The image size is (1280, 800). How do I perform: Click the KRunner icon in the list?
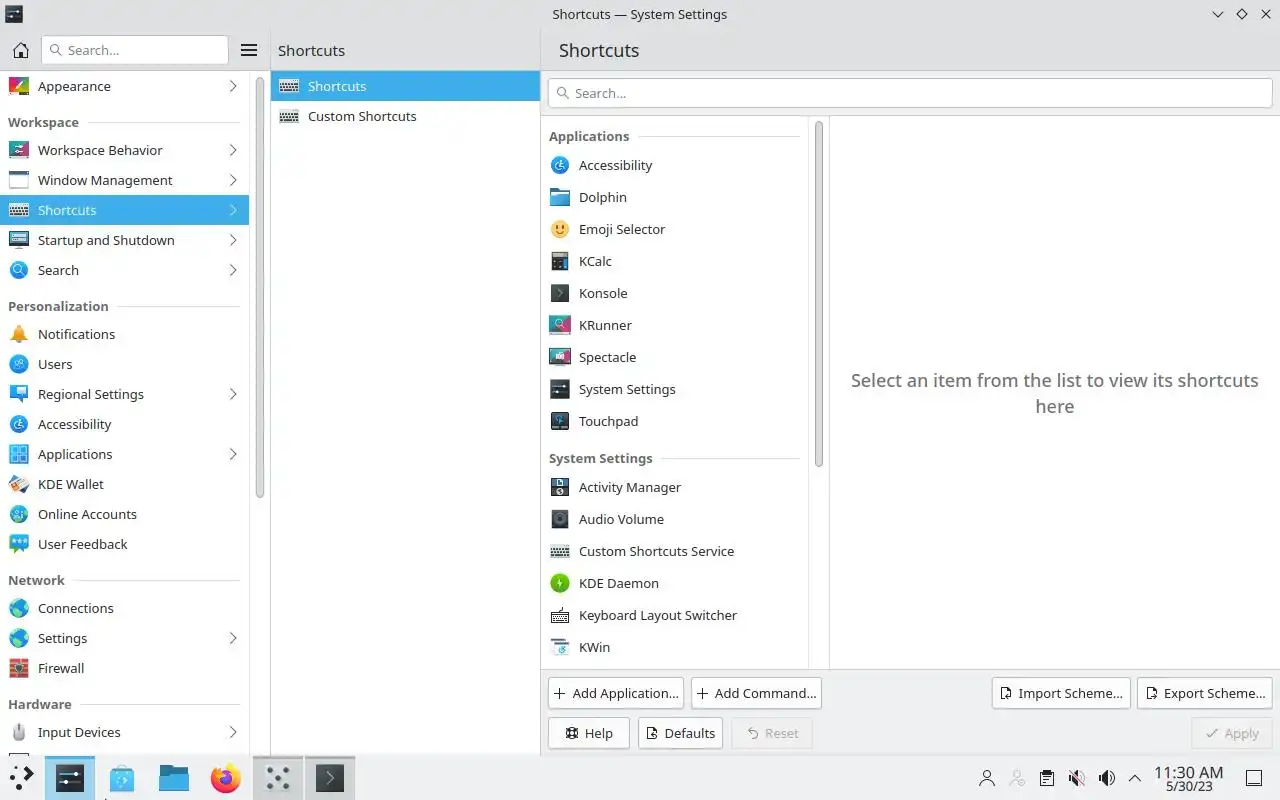tap(560, 325)
